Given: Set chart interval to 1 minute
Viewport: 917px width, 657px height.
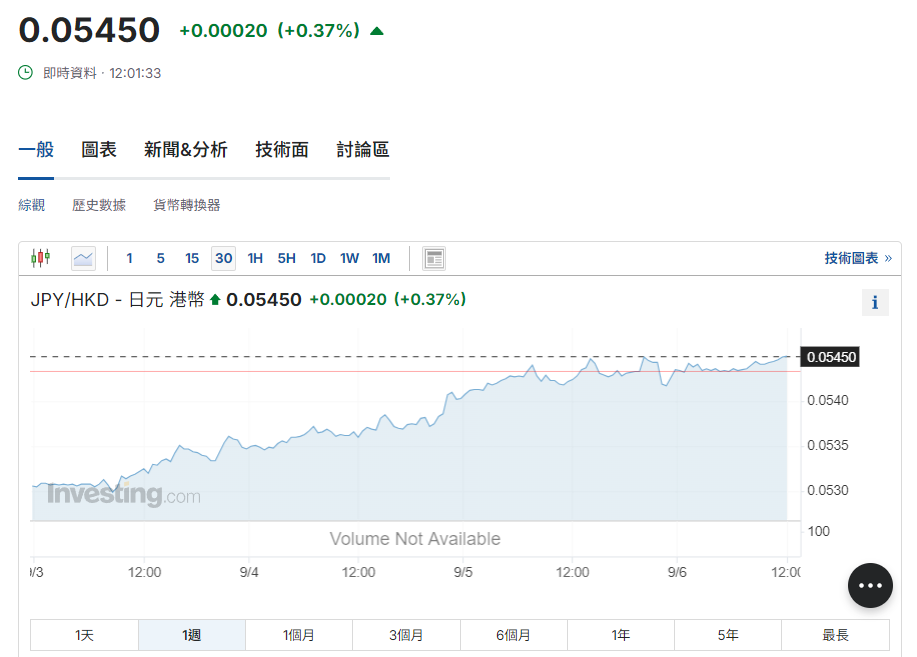Looking at the screenshot, I should [129, 258].
